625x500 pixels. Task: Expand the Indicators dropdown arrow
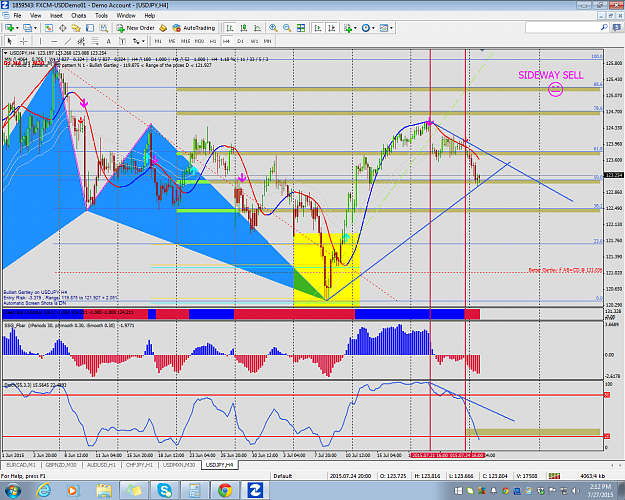pyautogui.click(x=355, y=28)
